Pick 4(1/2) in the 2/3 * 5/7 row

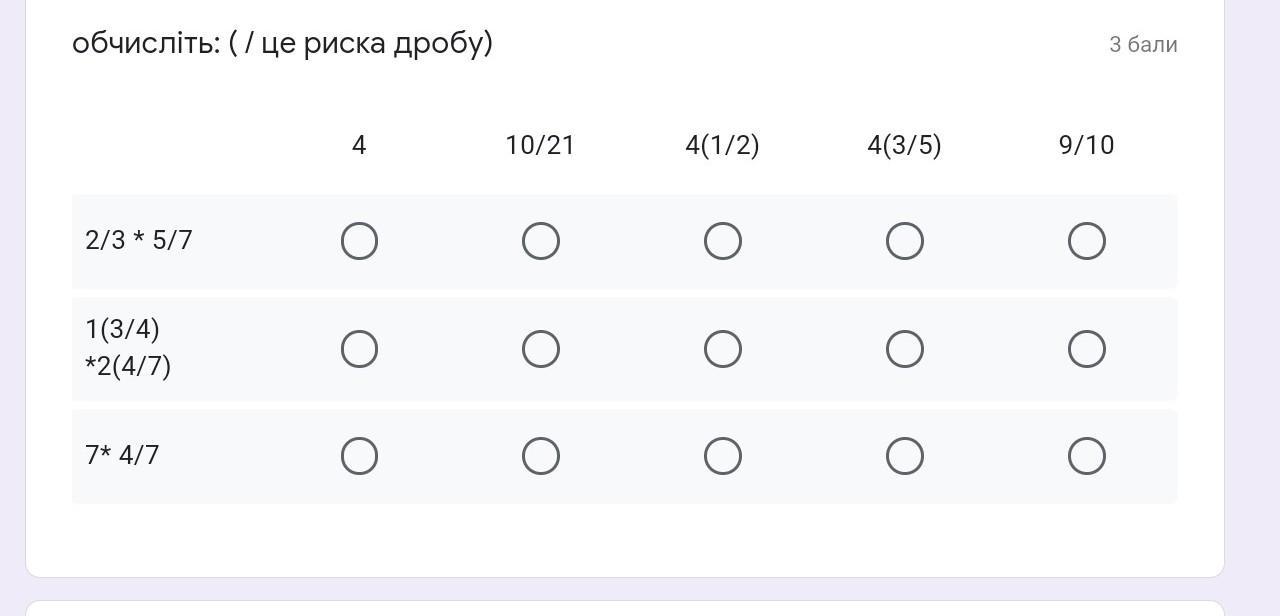point(723,241)
